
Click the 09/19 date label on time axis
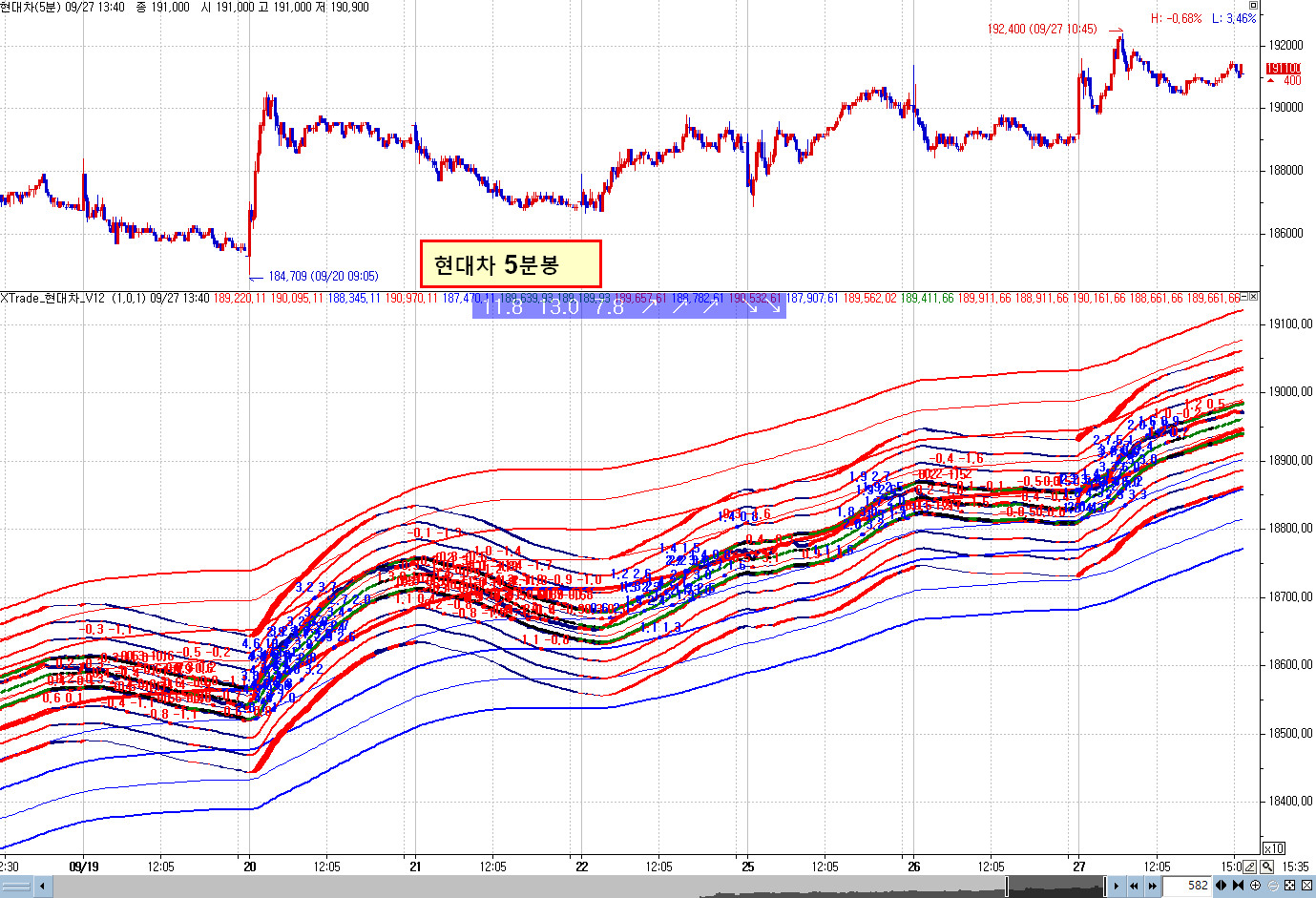tap(84, 867)
